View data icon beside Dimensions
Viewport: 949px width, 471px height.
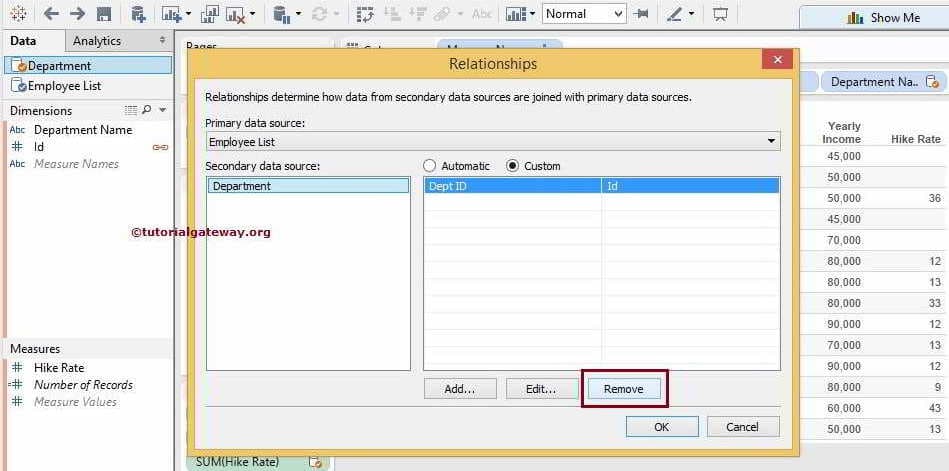pos(131,110)
